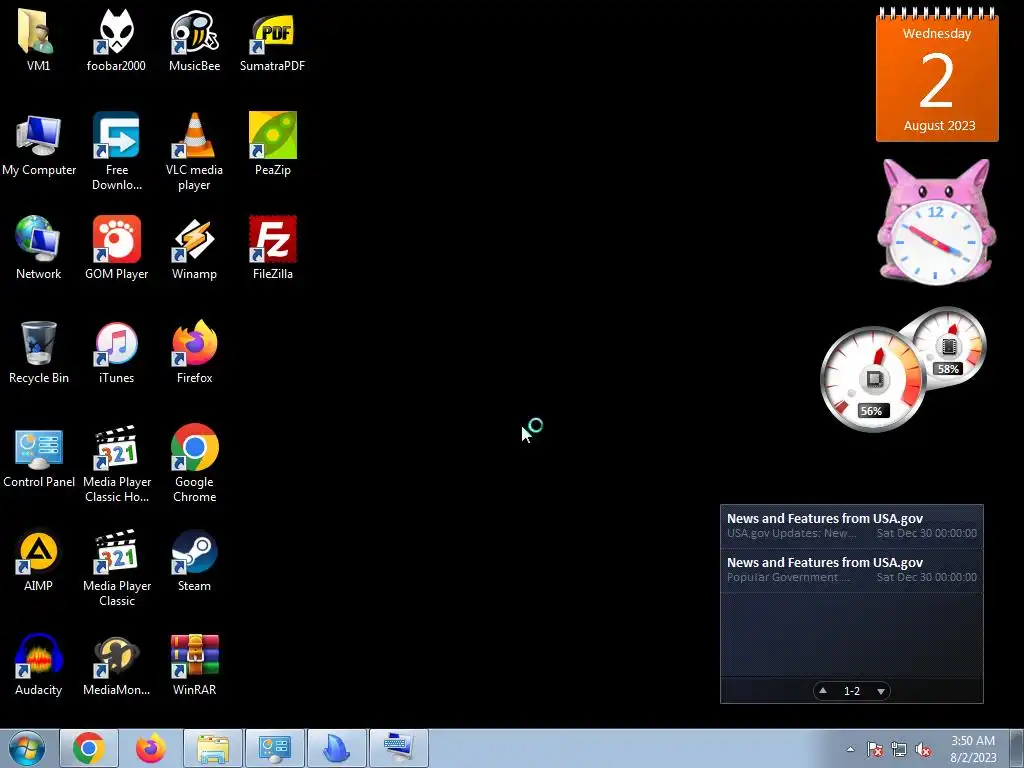Click Firefox pinned on the taskbar

151,748
